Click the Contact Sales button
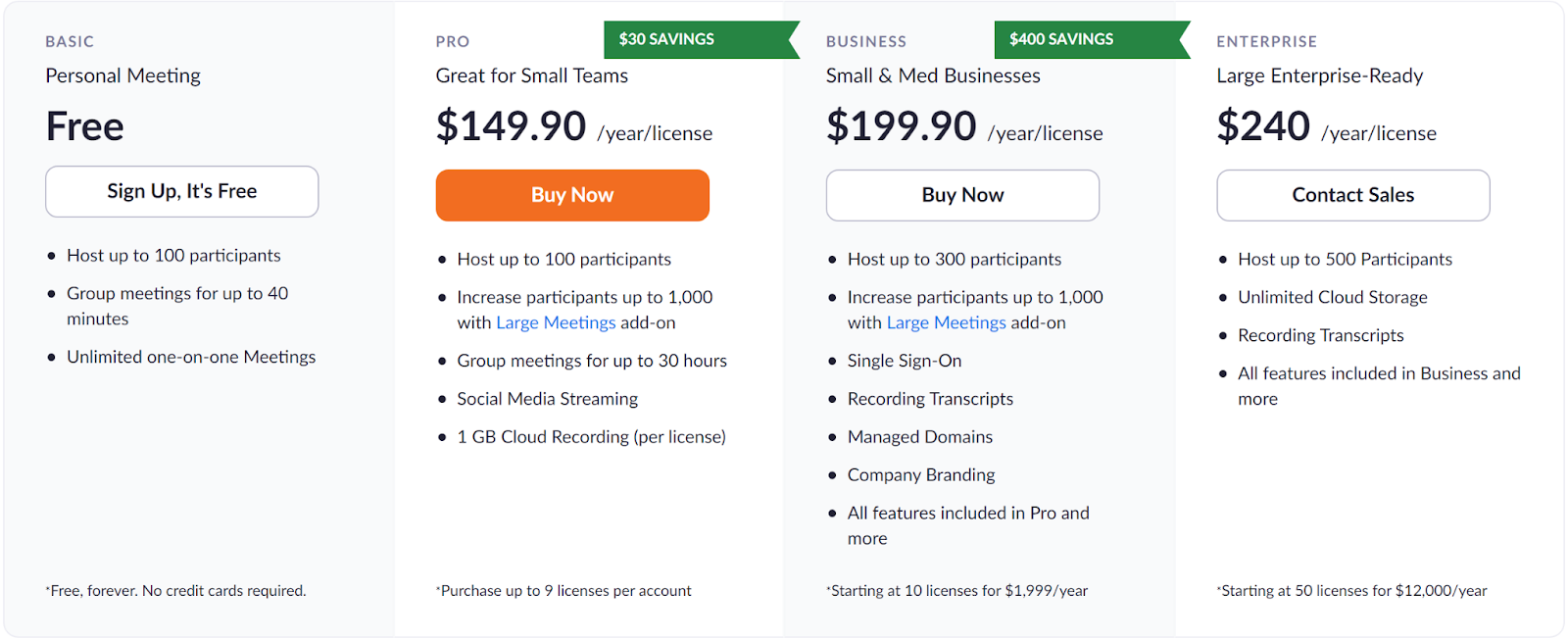The width and height of the screenshot is (1568, 638). pyautogui.click(x=1352, y=195)
